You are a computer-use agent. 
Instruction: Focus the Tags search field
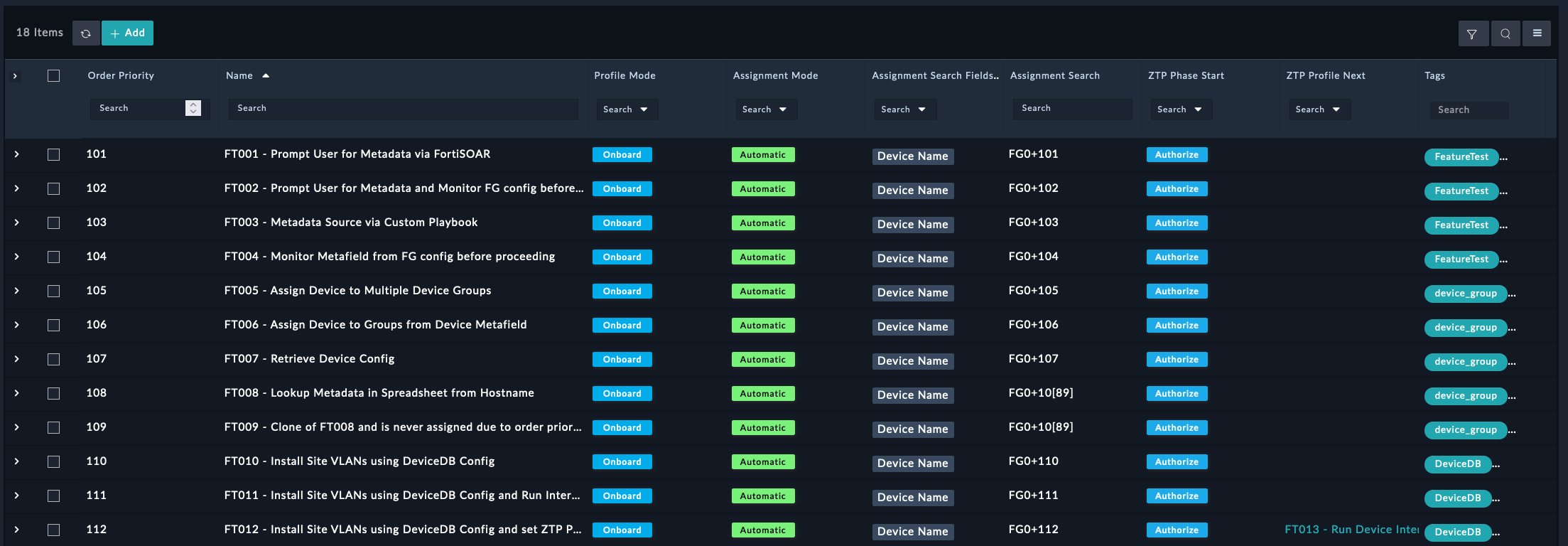(1469, 109)
